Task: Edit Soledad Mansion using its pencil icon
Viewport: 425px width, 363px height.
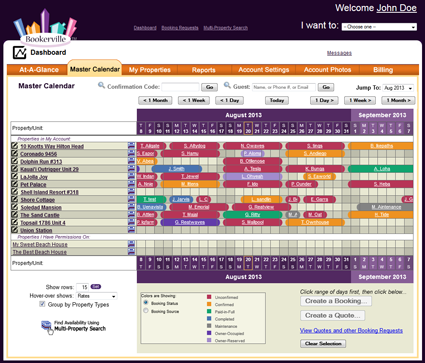Action: click(14, 207)
